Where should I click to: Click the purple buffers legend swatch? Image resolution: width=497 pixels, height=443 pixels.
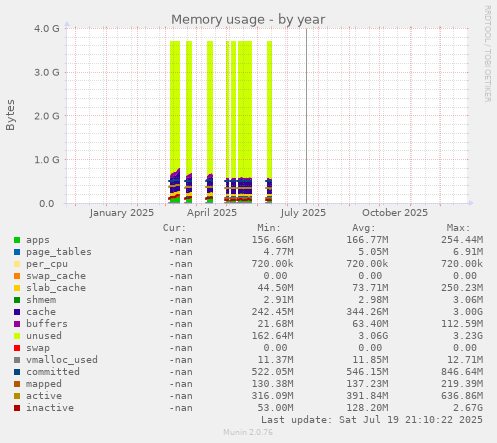click(x=17, y=324)
